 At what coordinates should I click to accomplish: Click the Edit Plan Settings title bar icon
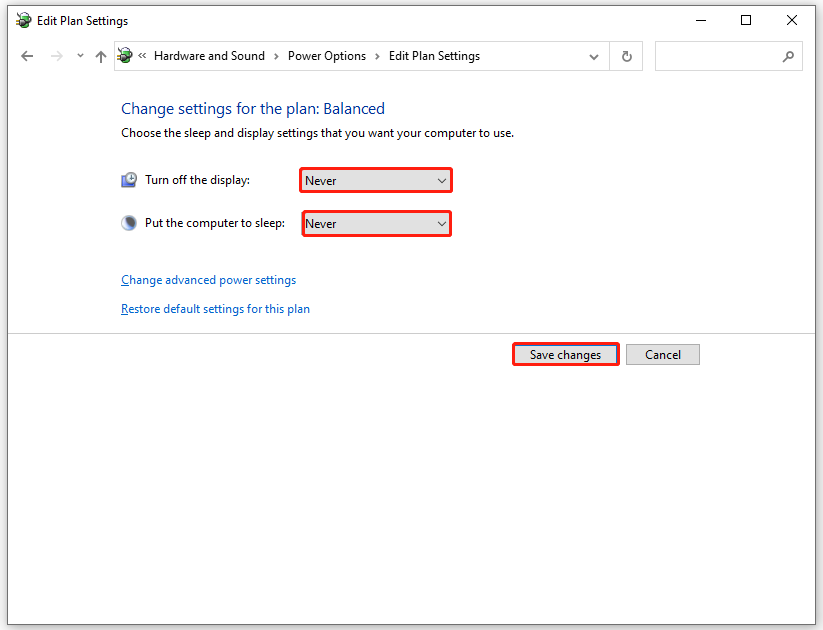pos(23,20)
